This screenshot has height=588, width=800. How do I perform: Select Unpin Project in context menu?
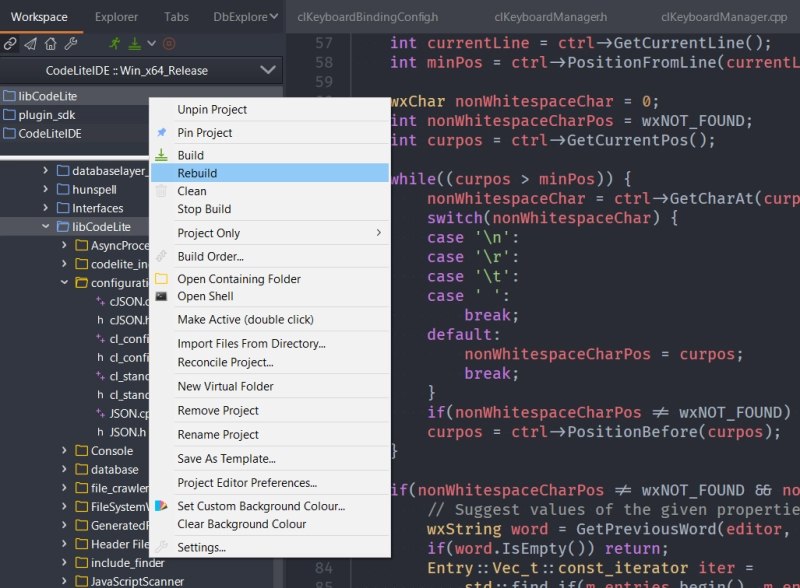click(270, 109)
